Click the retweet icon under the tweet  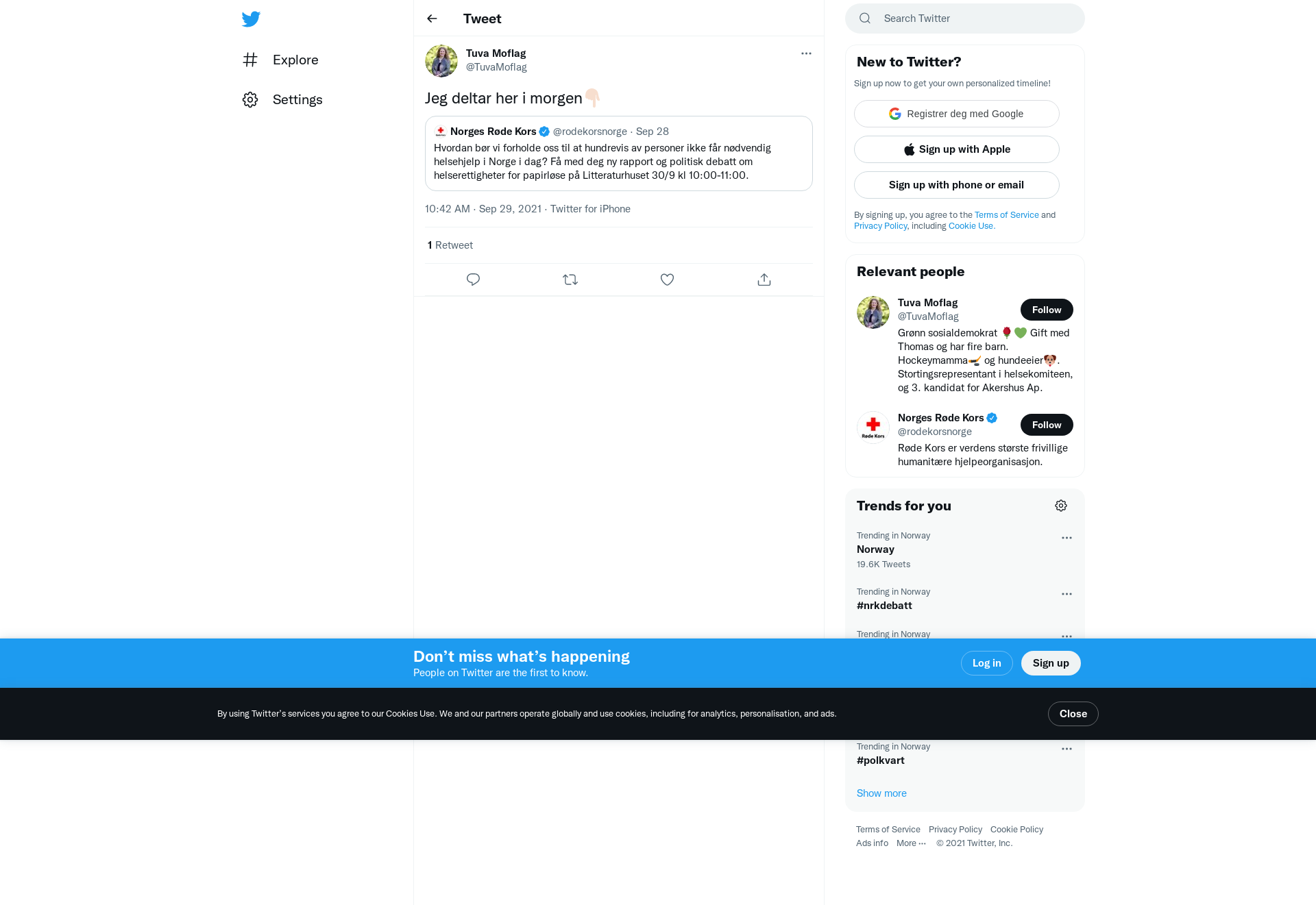(x=570, y=280)
